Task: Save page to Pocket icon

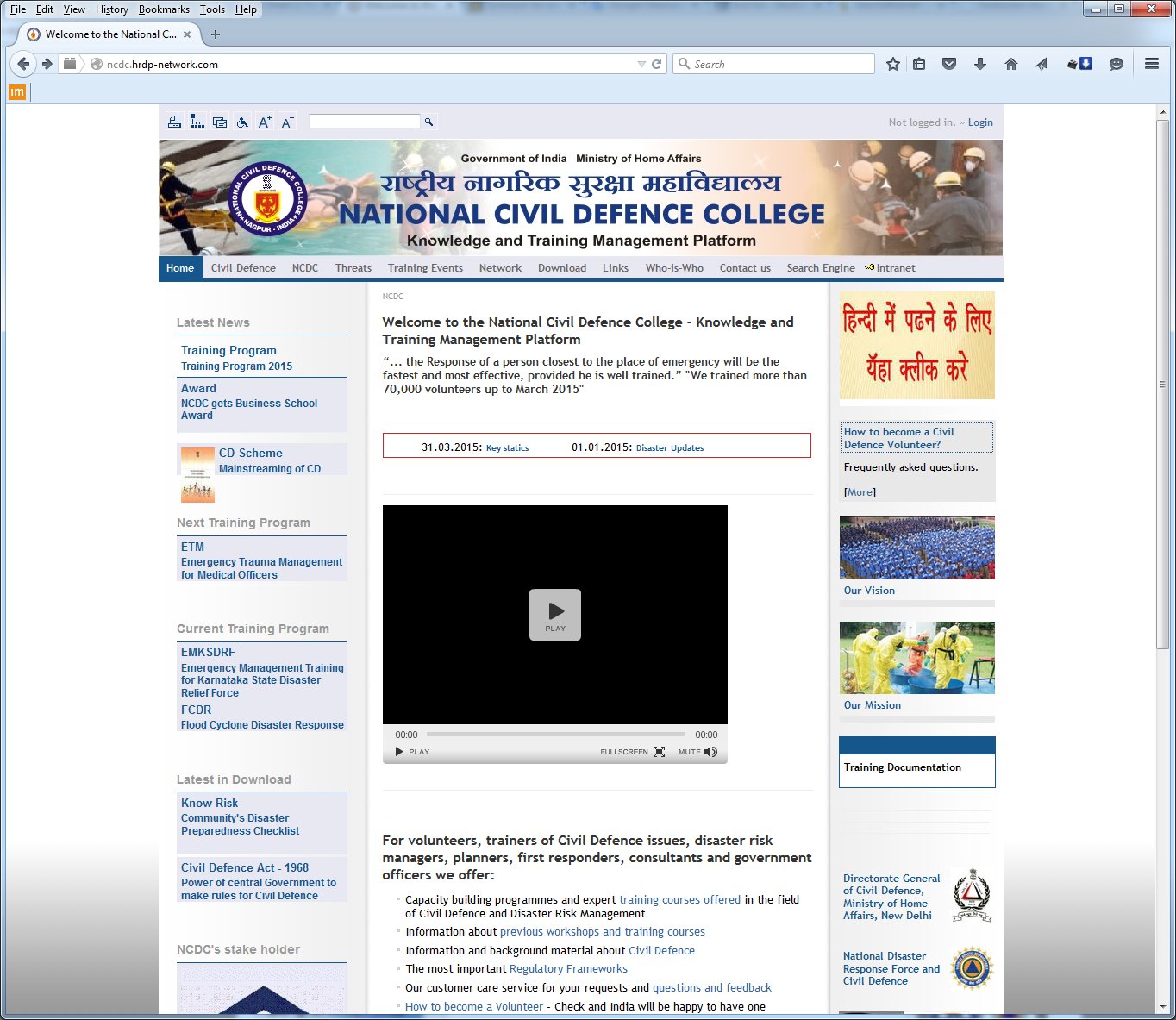Action: (949, 64)
